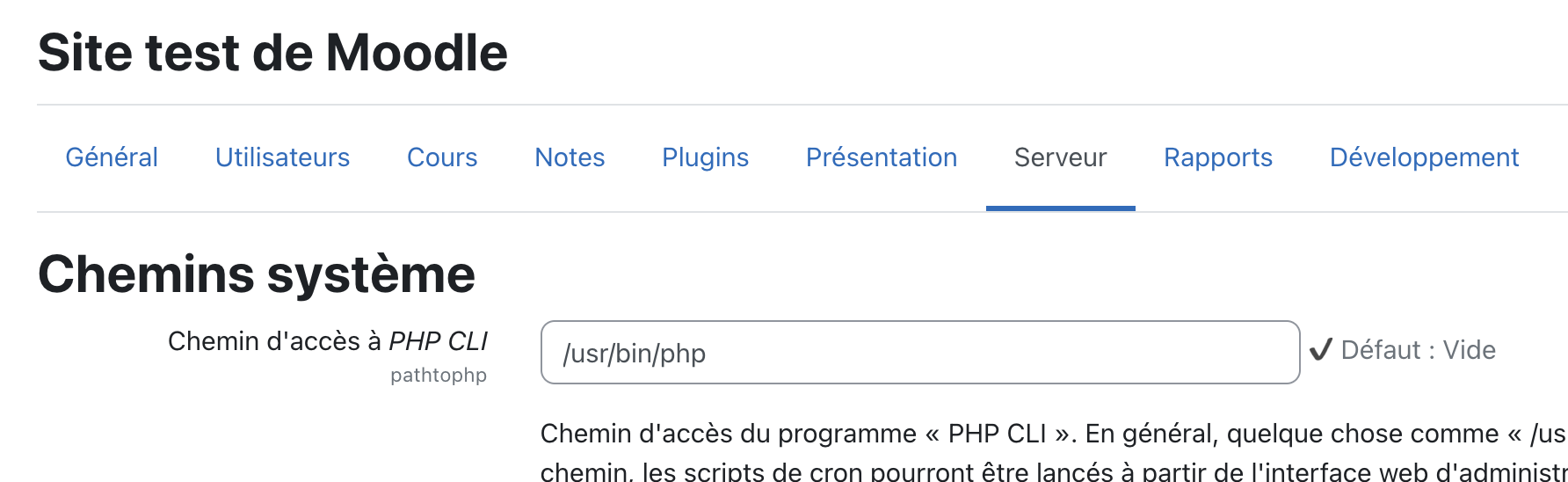This screenshot has width=1568, height=482.
Task: Open the Plugins tab
Action: [705, 157]
